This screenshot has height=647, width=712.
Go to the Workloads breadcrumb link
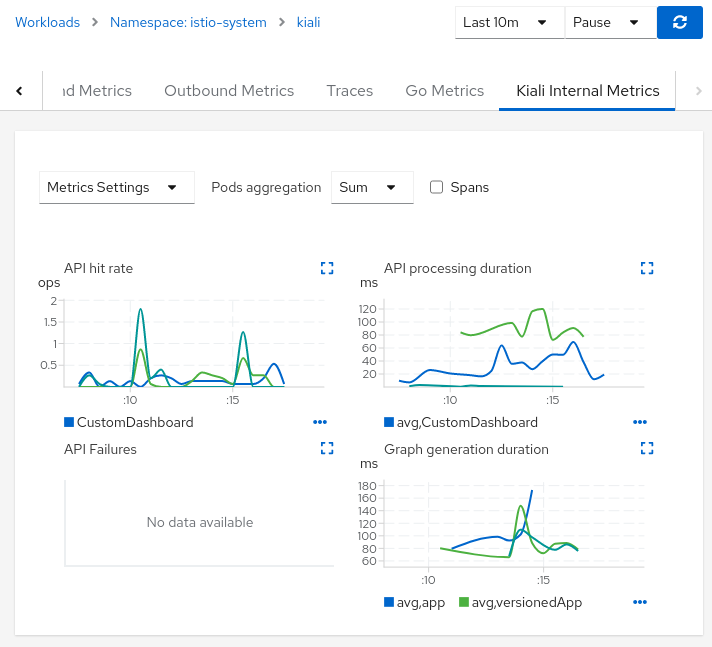point(47,22)
